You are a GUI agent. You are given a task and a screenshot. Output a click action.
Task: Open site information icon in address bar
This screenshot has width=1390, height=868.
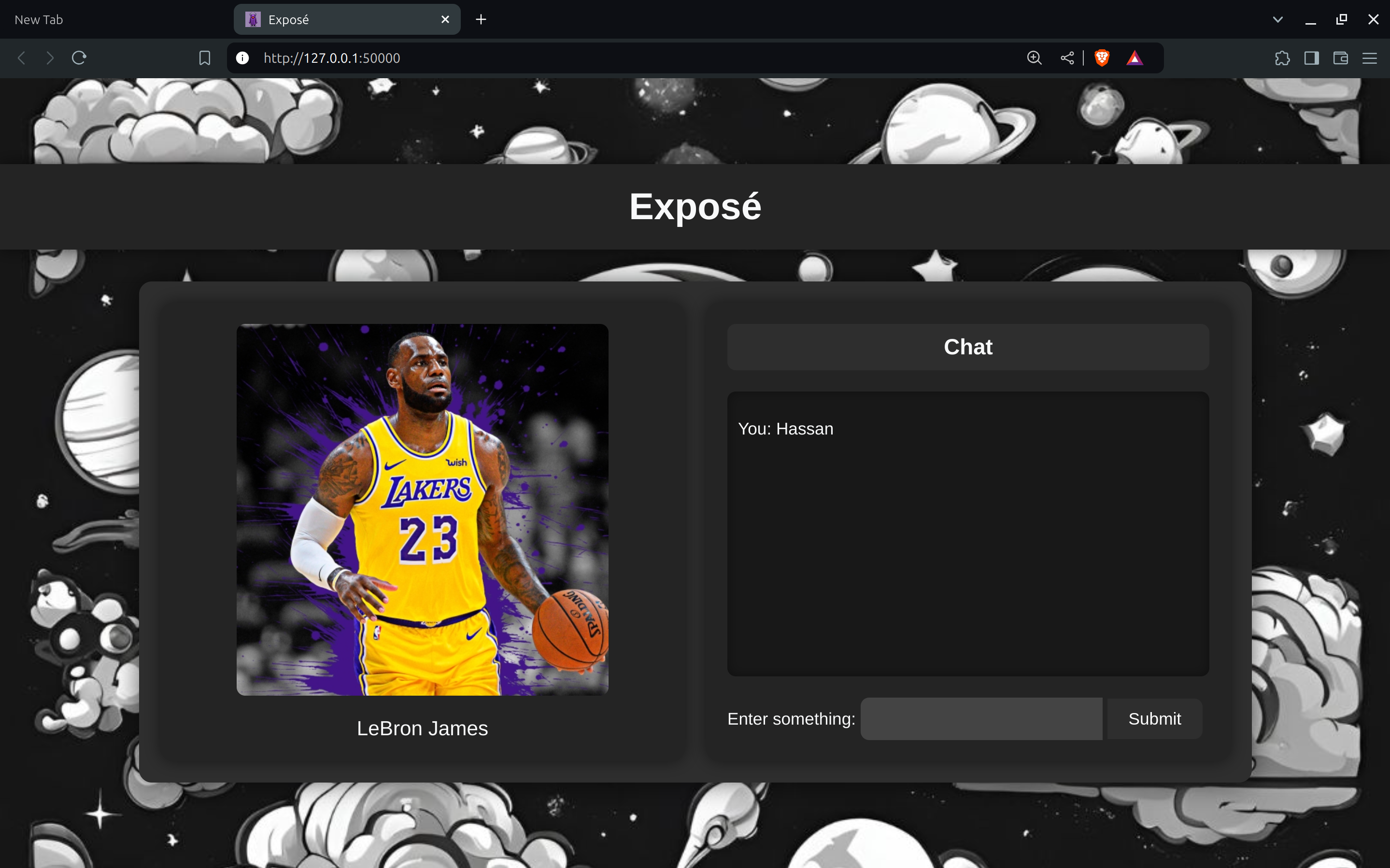242,58
